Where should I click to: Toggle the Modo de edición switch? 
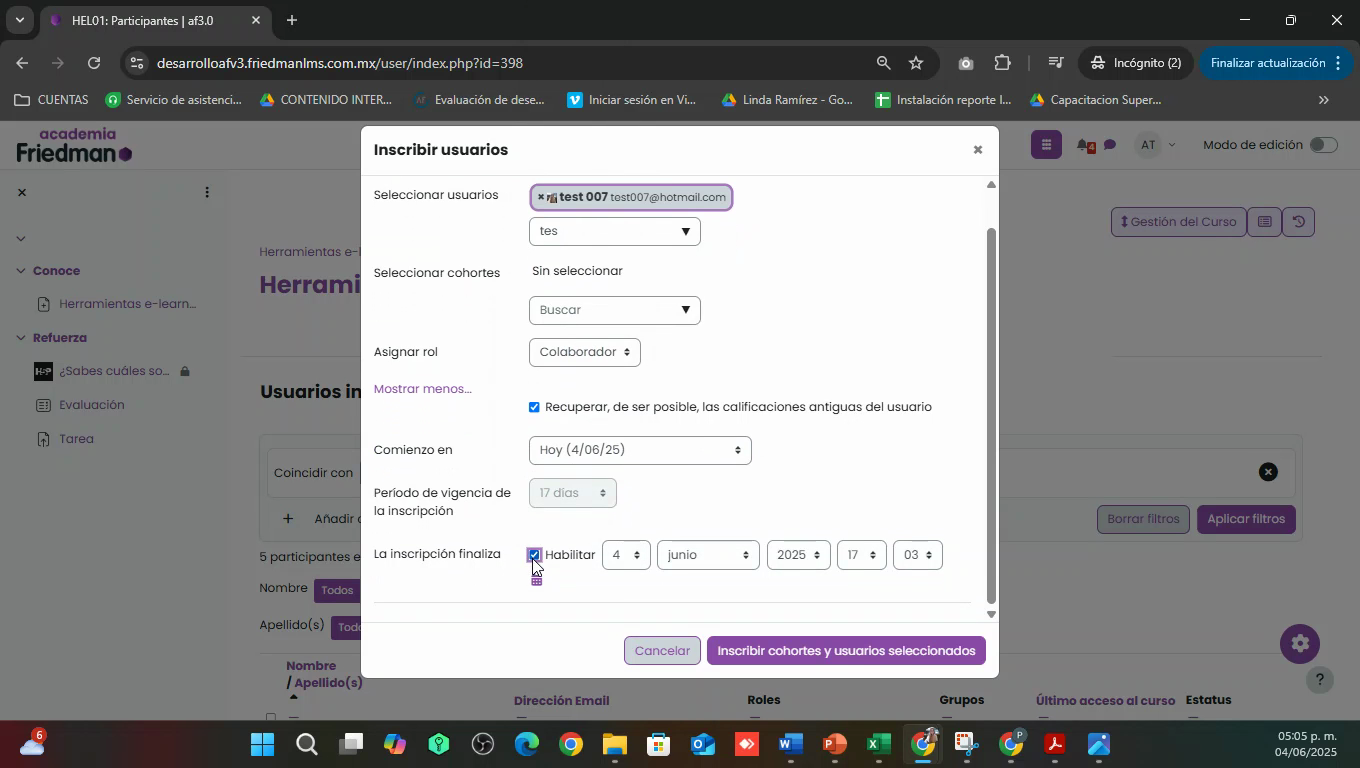(1323, 145)
